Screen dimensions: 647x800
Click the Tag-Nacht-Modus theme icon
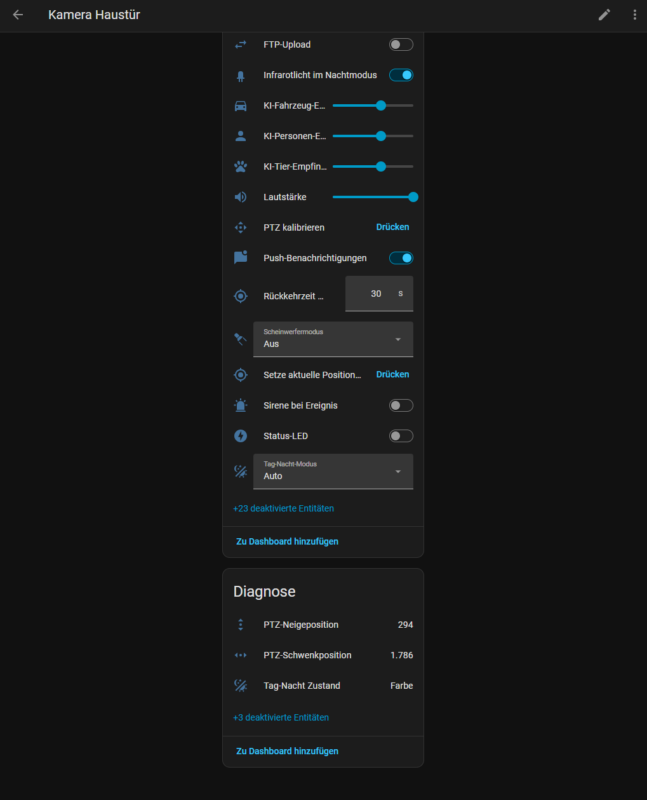pyautogui.click(x=240, y=471)
